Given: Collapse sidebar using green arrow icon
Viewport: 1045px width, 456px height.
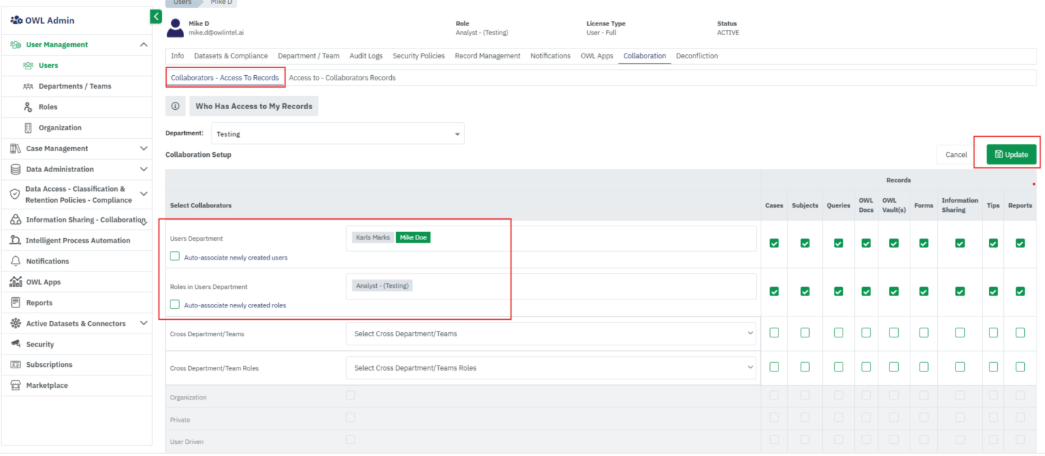Looking at the screenshot, I should click(156, 16).
